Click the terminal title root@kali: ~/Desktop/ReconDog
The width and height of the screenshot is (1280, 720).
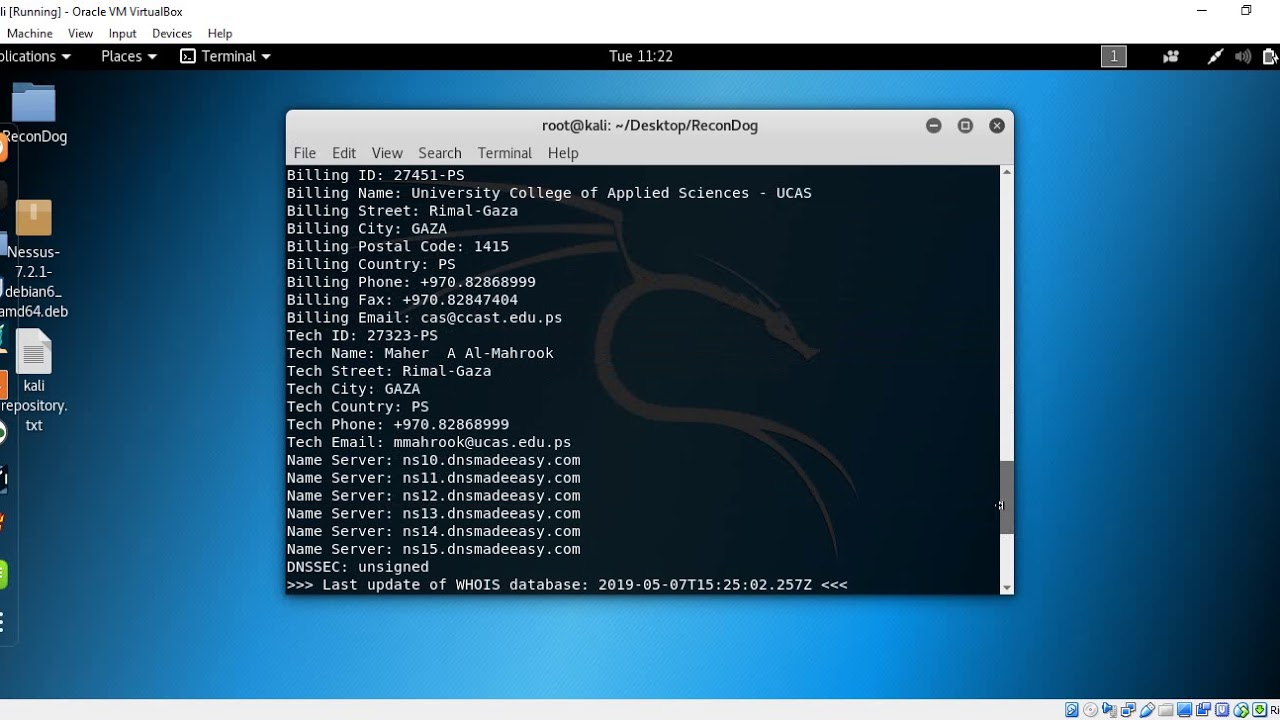pos(650,126)
